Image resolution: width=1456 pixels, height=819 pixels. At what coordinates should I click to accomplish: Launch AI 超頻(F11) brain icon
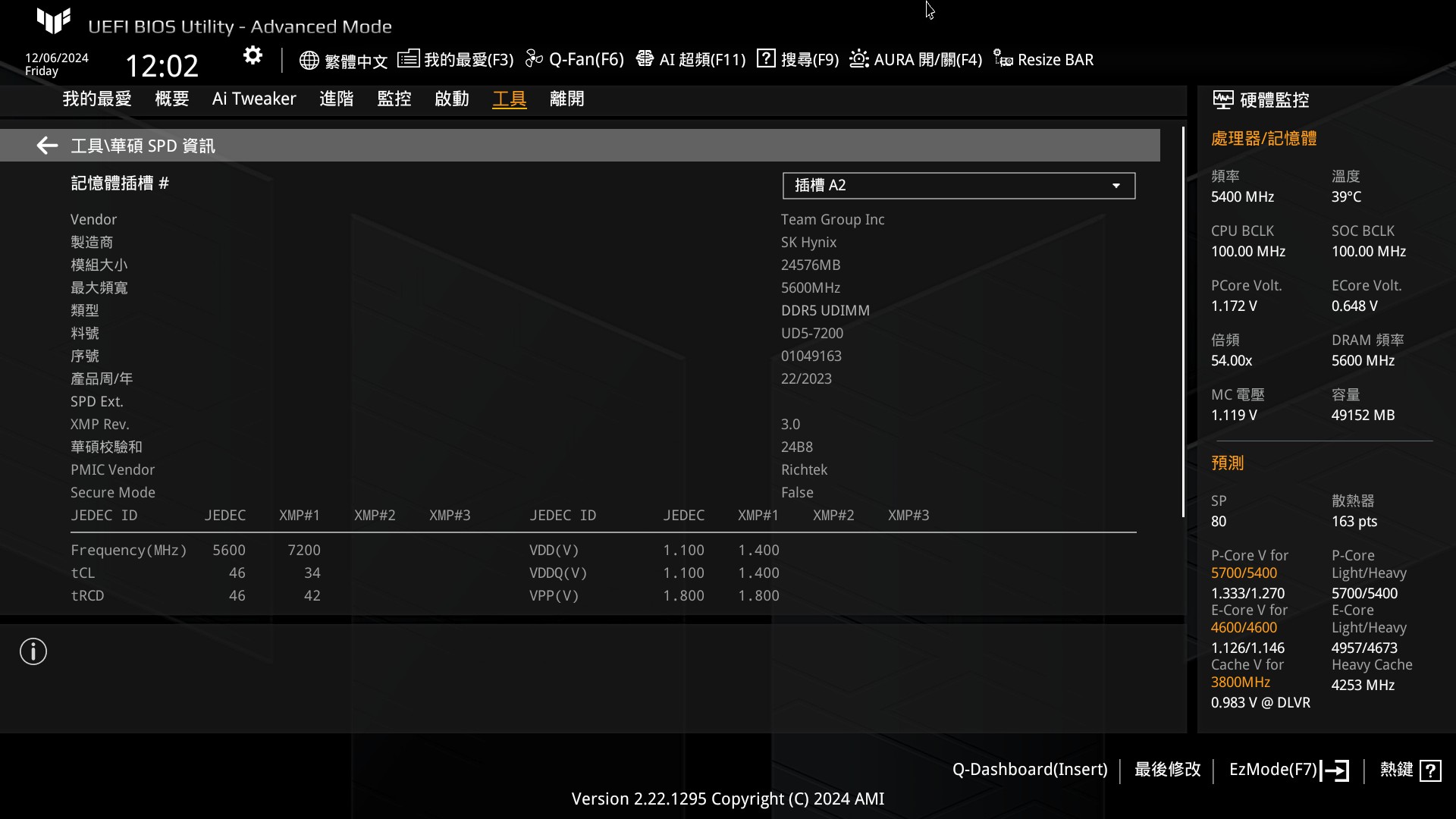(x=645, y=58)
